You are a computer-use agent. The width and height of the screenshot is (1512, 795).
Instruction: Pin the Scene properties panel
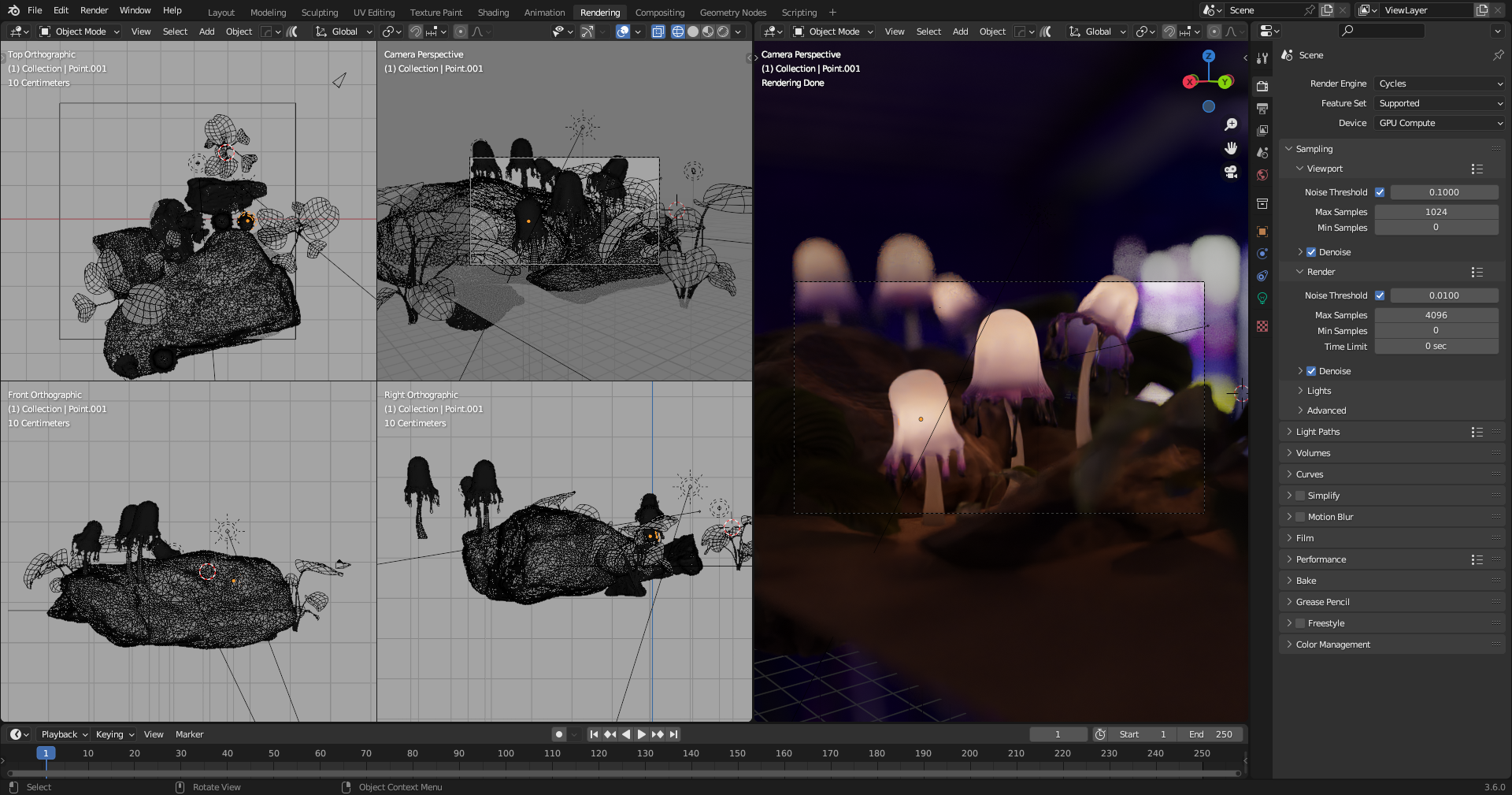(x=1498, y=55)
